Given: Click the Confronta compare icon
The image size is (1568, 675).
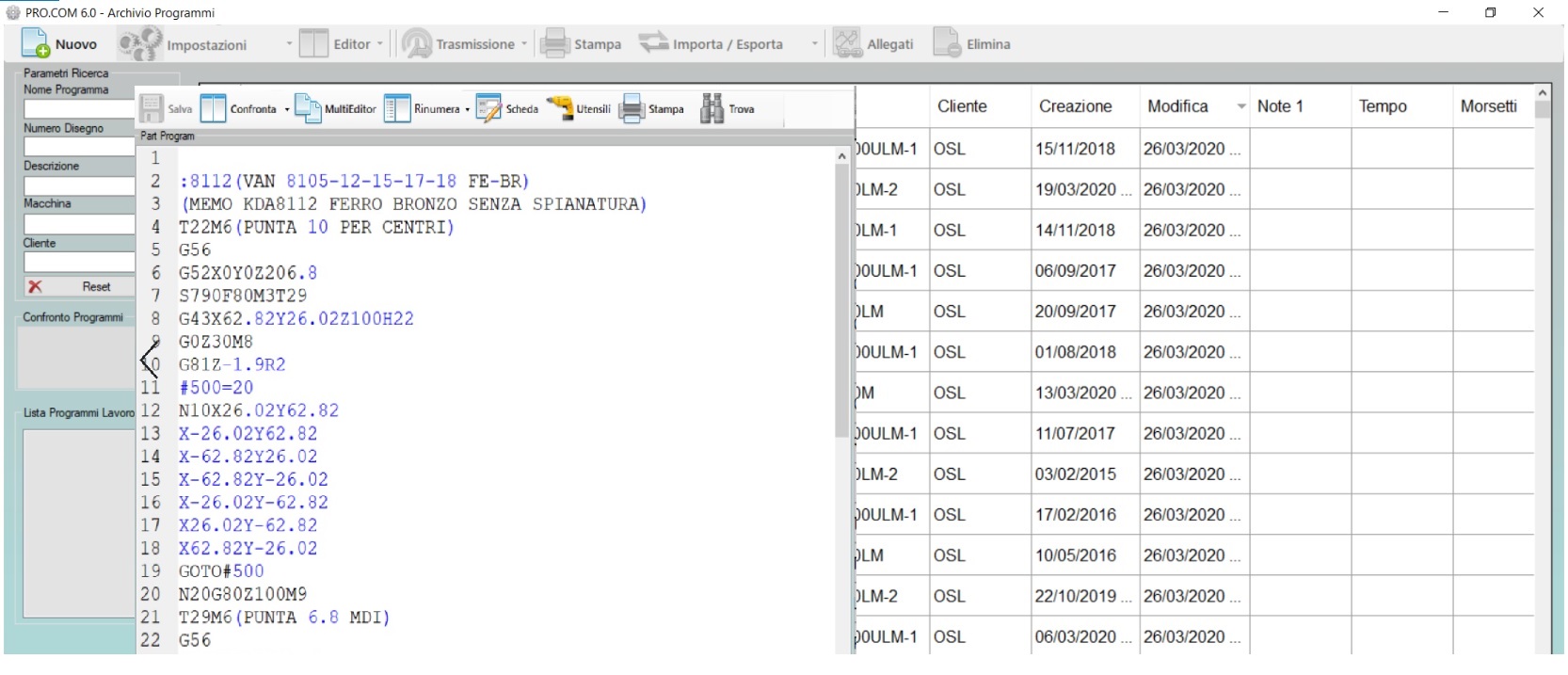Looking at the screenshot, I should click(x=214, y=108).
